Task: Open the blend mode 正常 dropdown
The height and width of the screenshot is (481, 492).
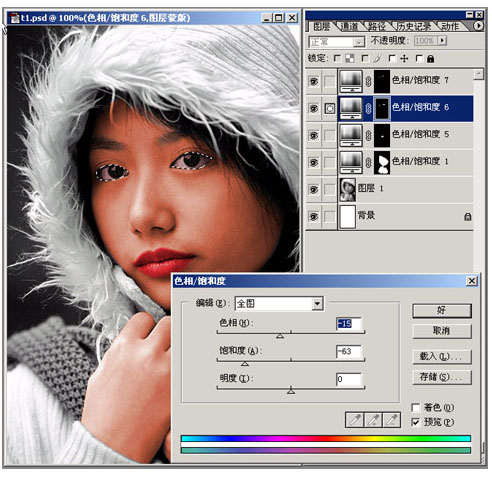Action: tap(336, 42)
